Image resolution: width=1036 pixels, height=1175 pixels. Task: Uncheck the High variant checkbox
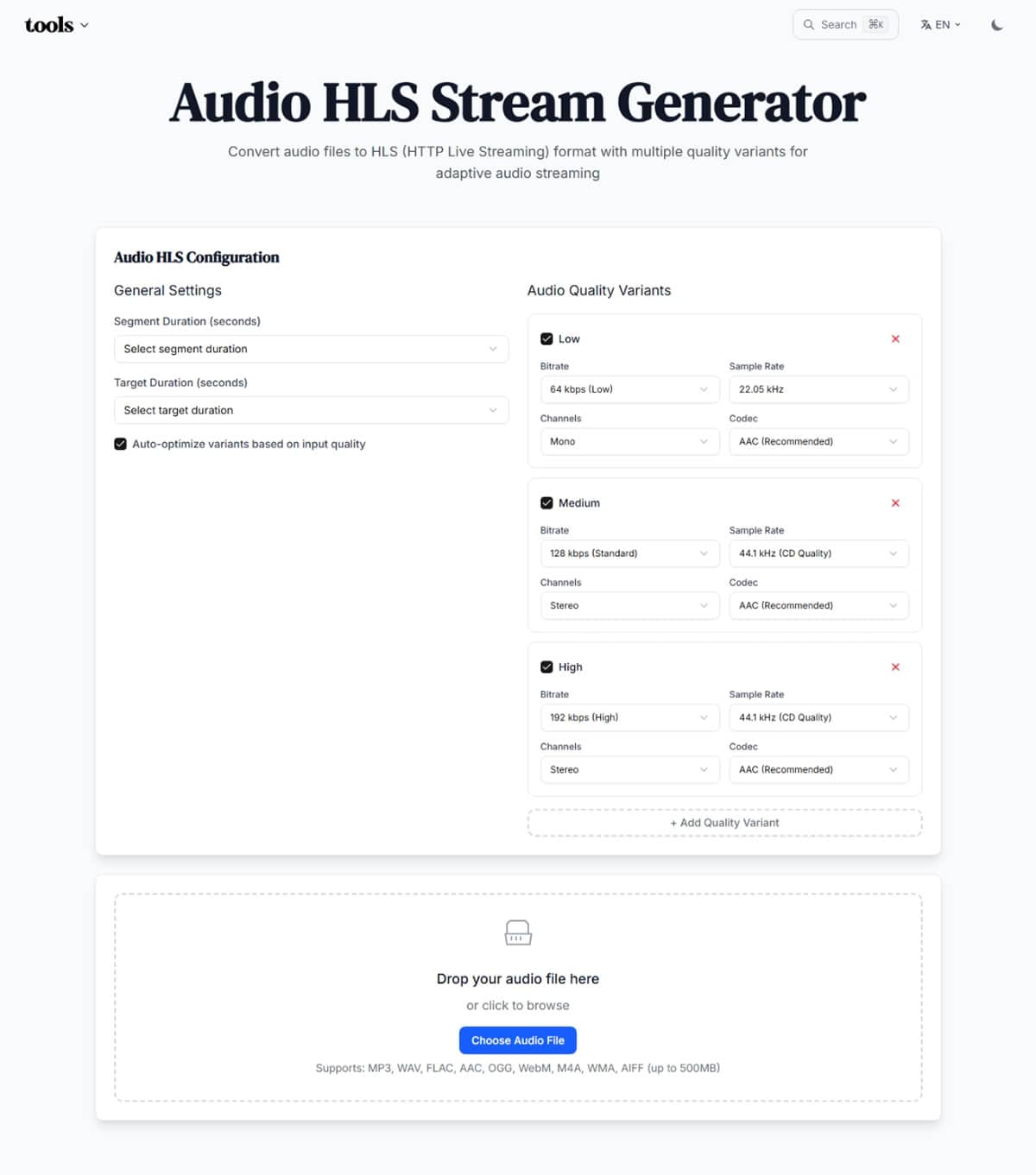[547, 666]
